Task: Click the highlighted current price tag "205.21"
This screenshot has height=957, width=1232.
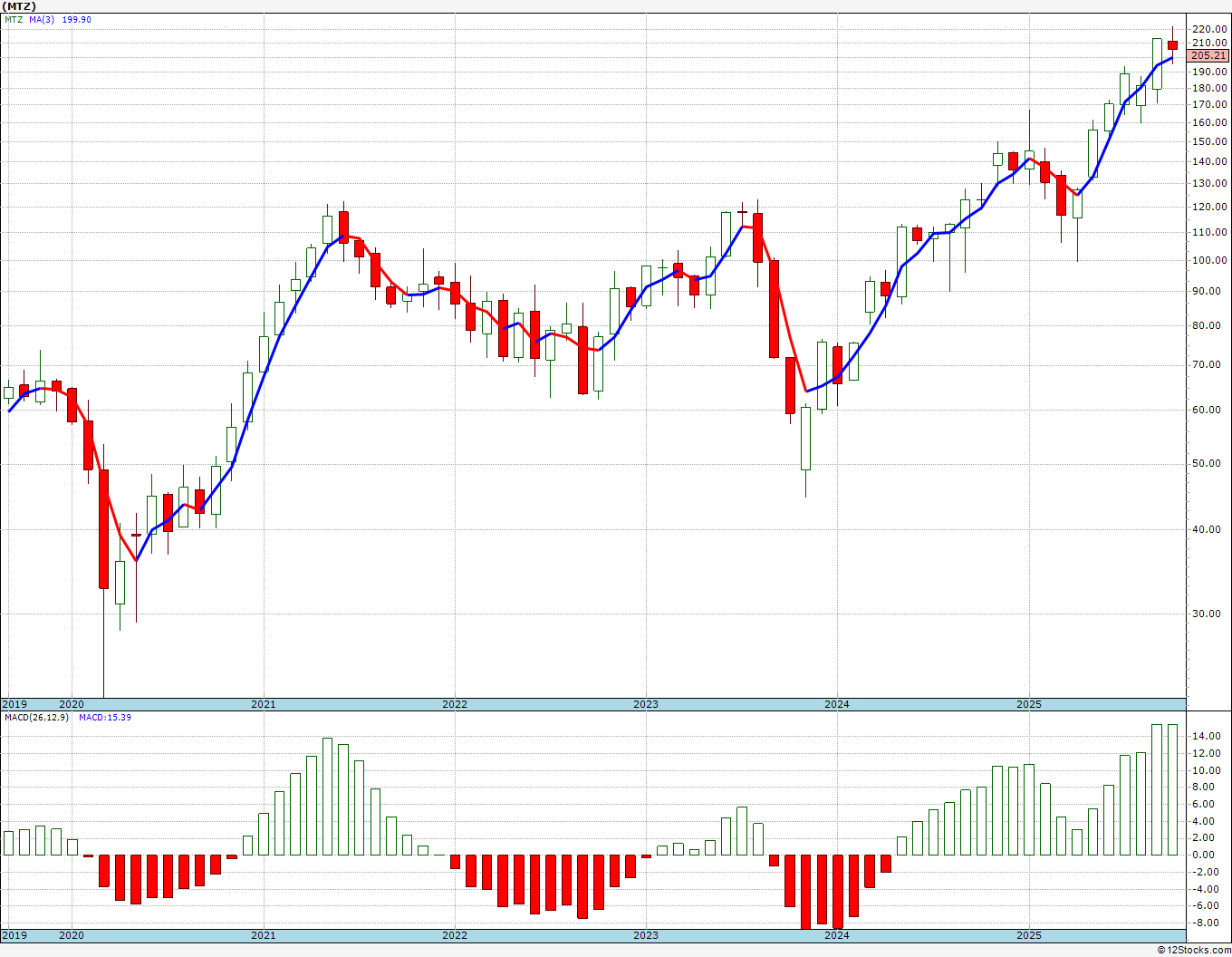Action: click(x=1208, y=56)
